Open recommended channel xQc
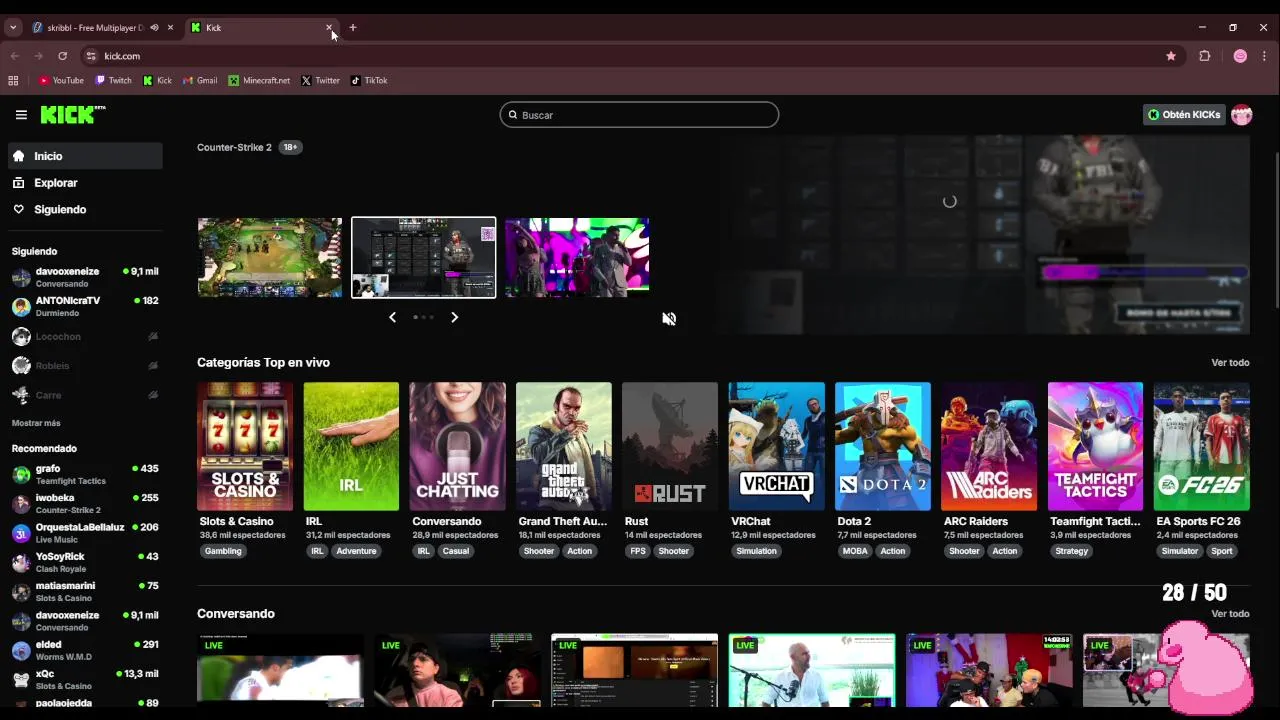 [x=85, y=680]
